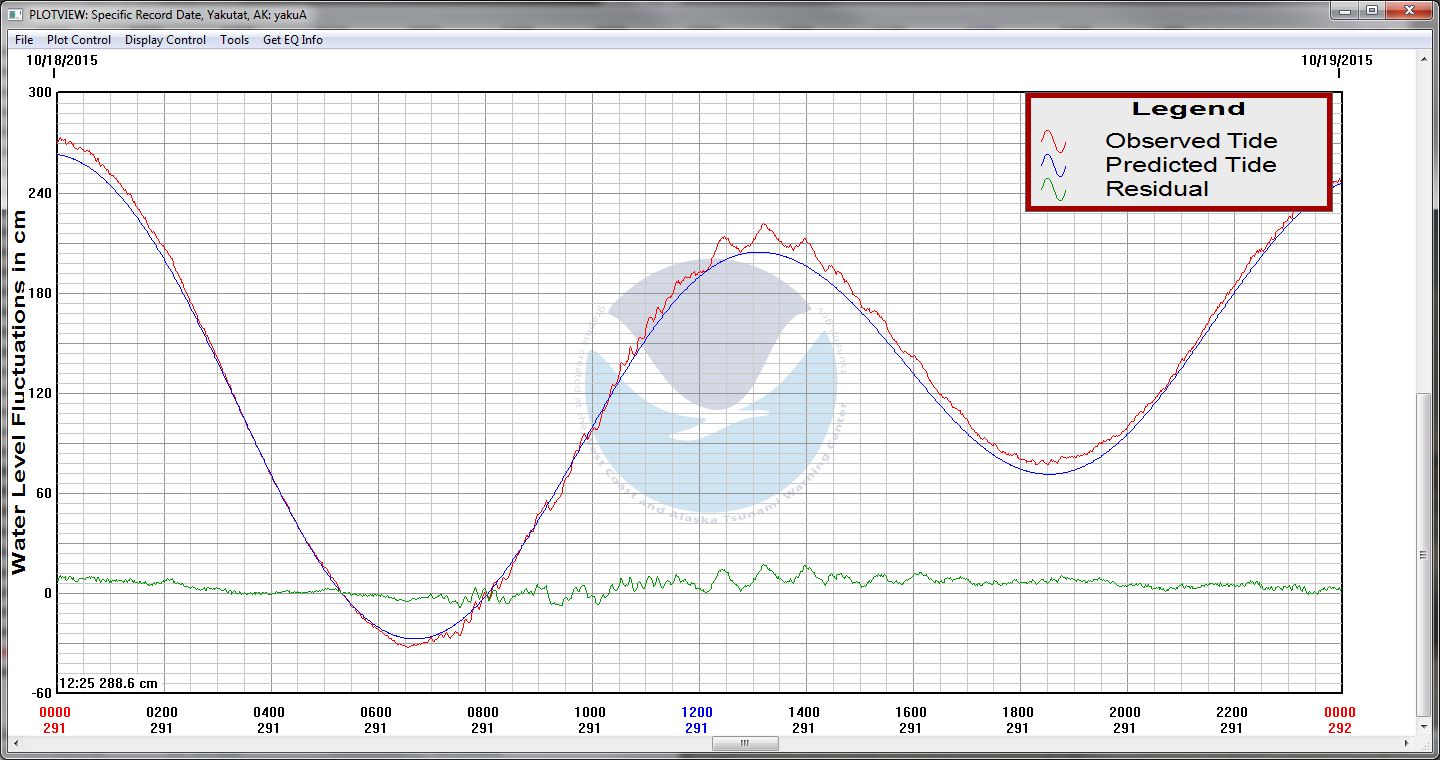Click the horizontal scrollbar left arrow
The image size is (1440, 760).
click(10, 744)
